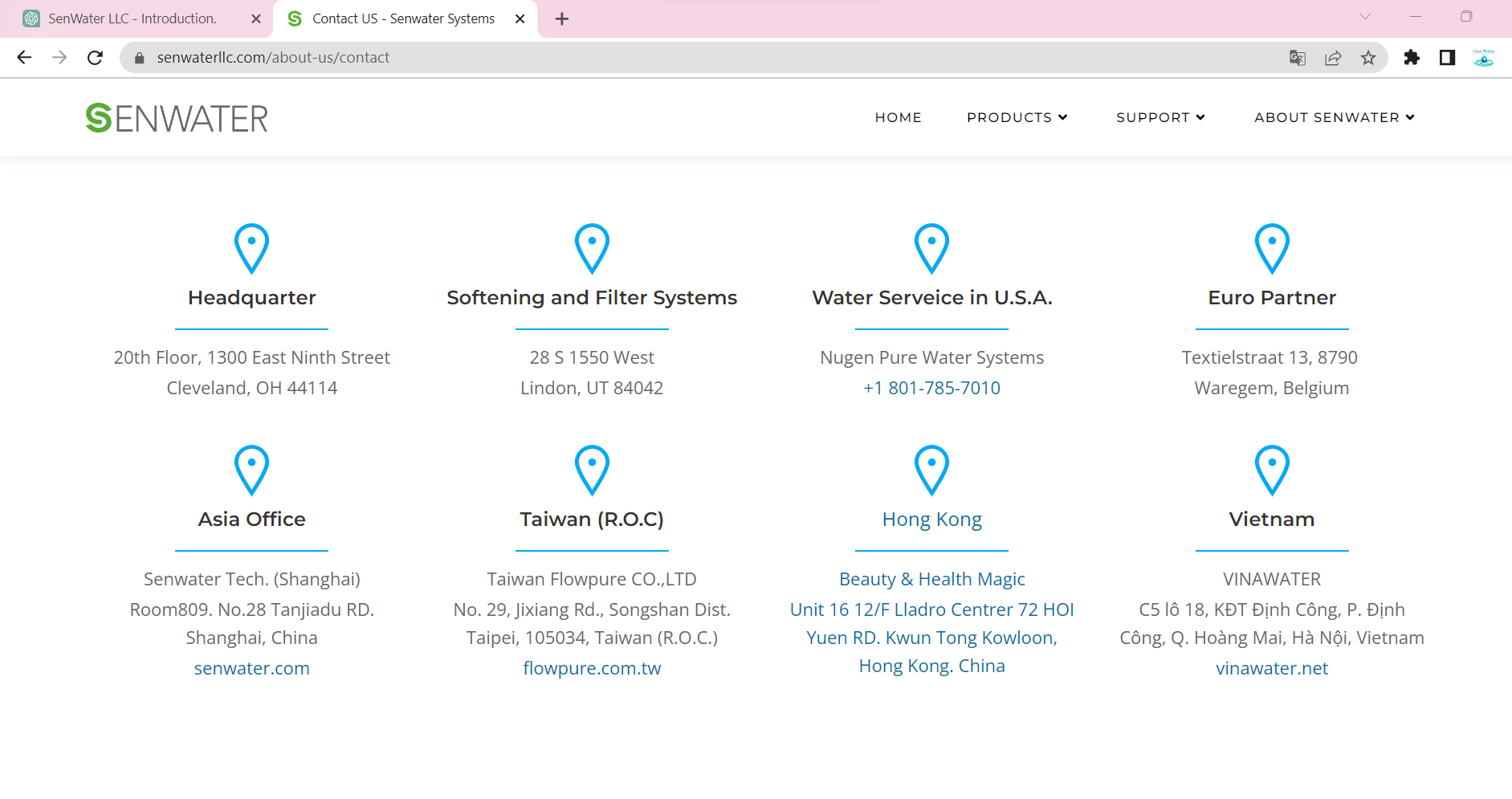Toggle the browser side panel icon
Screen dimensions: 1512x799
(1447, 58)
